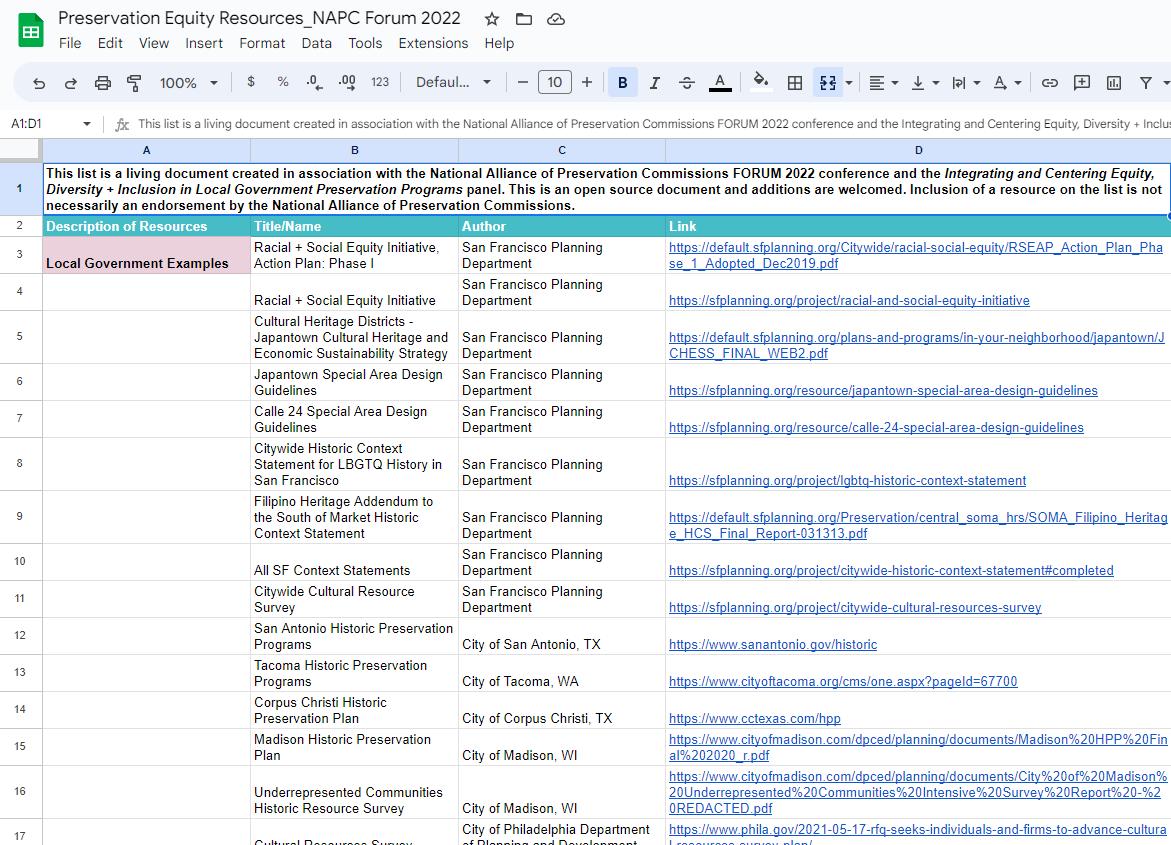Toggle italic text formatting
Viewport: 1171px width, 845px height.
click(x=654, y=83)
